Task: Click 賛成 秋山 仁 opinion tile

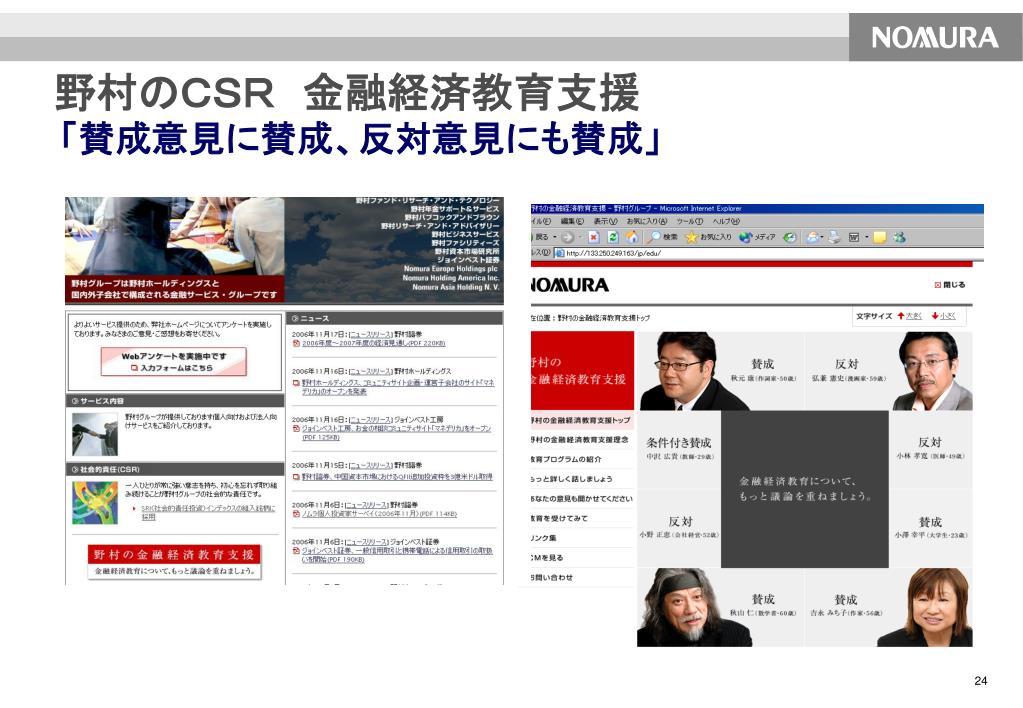Action: click(x=720, y=608)
